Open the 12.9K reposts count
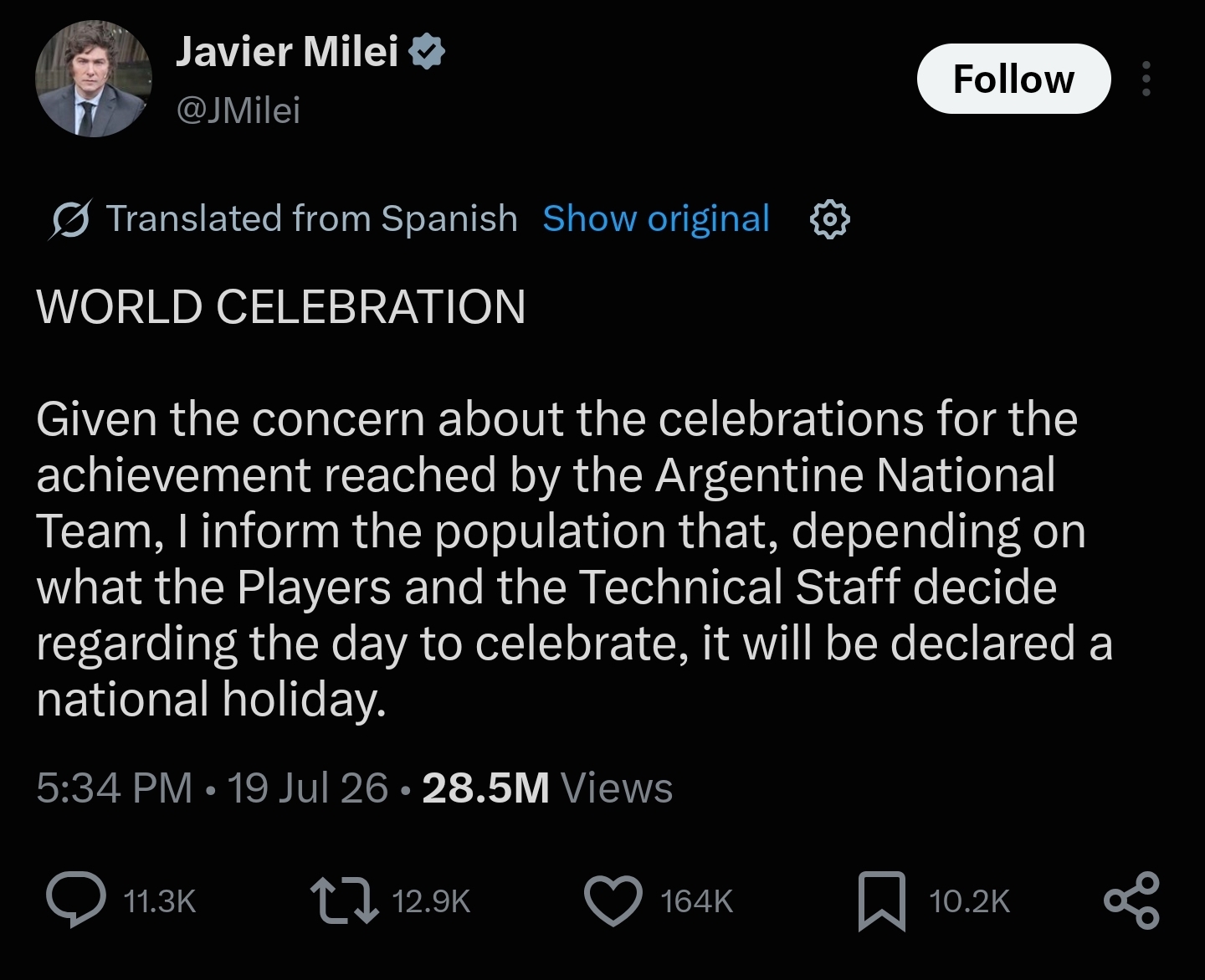Viewport: 1205px width, 980px height. click(x=431, y=901)
